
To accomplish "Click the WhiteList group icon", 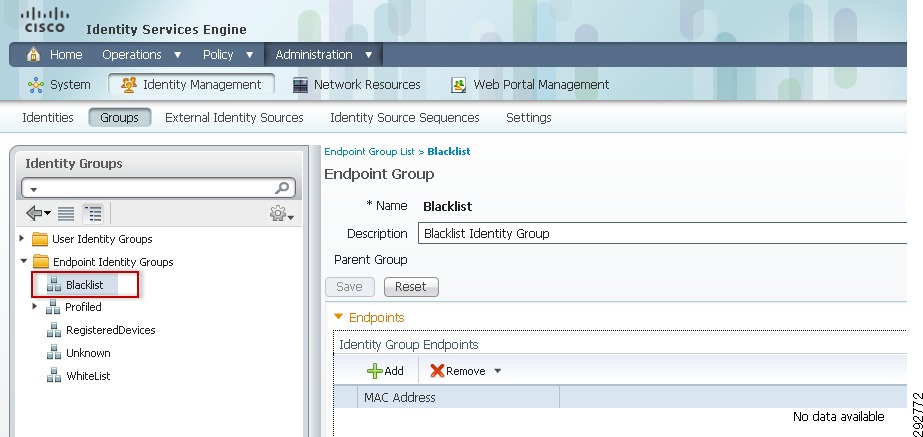I will [54, 376].
